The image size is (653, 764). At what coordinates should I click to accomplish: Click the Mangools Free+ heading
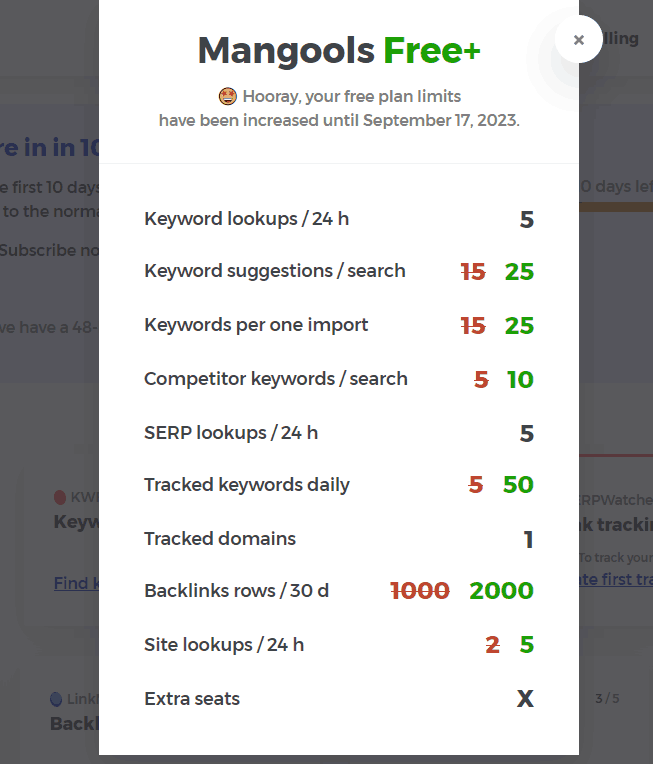tap(339, 51)
